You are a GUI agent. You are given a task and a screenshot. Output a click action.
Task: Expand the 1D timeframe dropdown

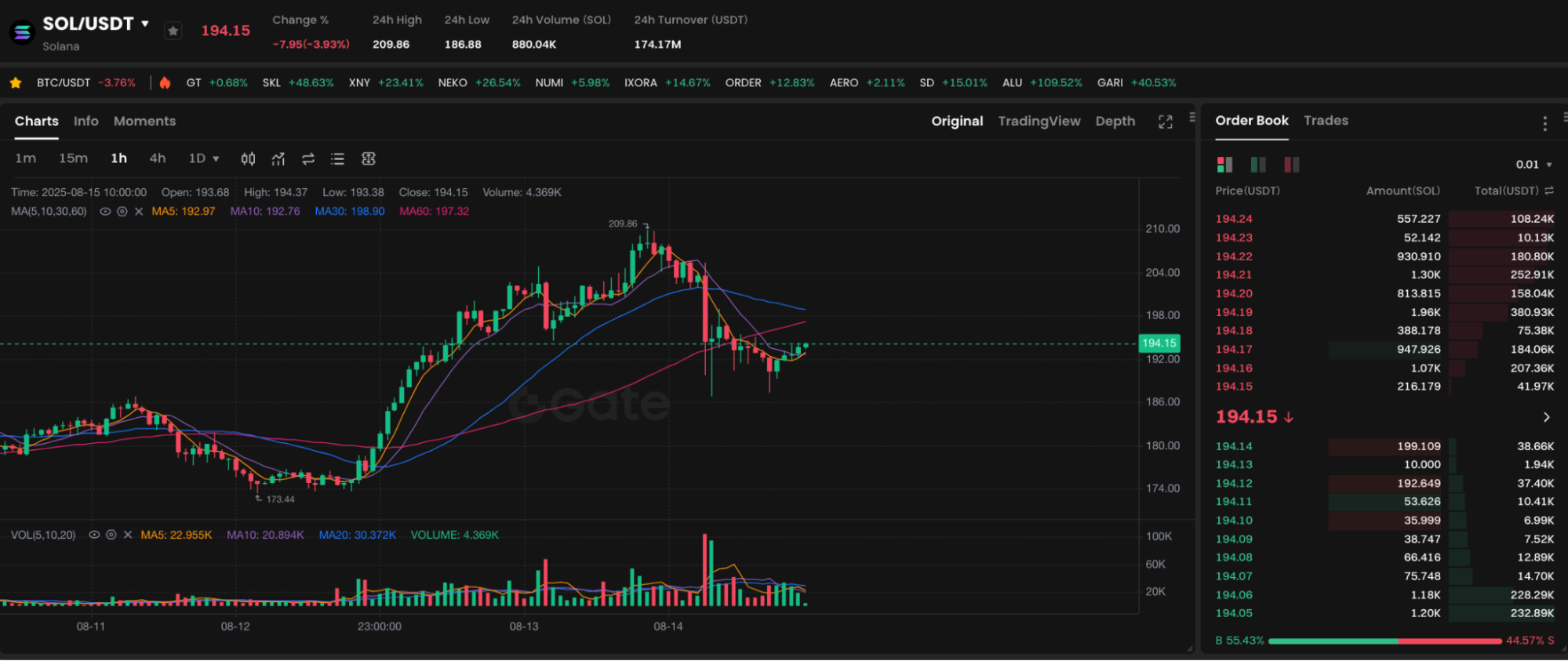[204, 158]
